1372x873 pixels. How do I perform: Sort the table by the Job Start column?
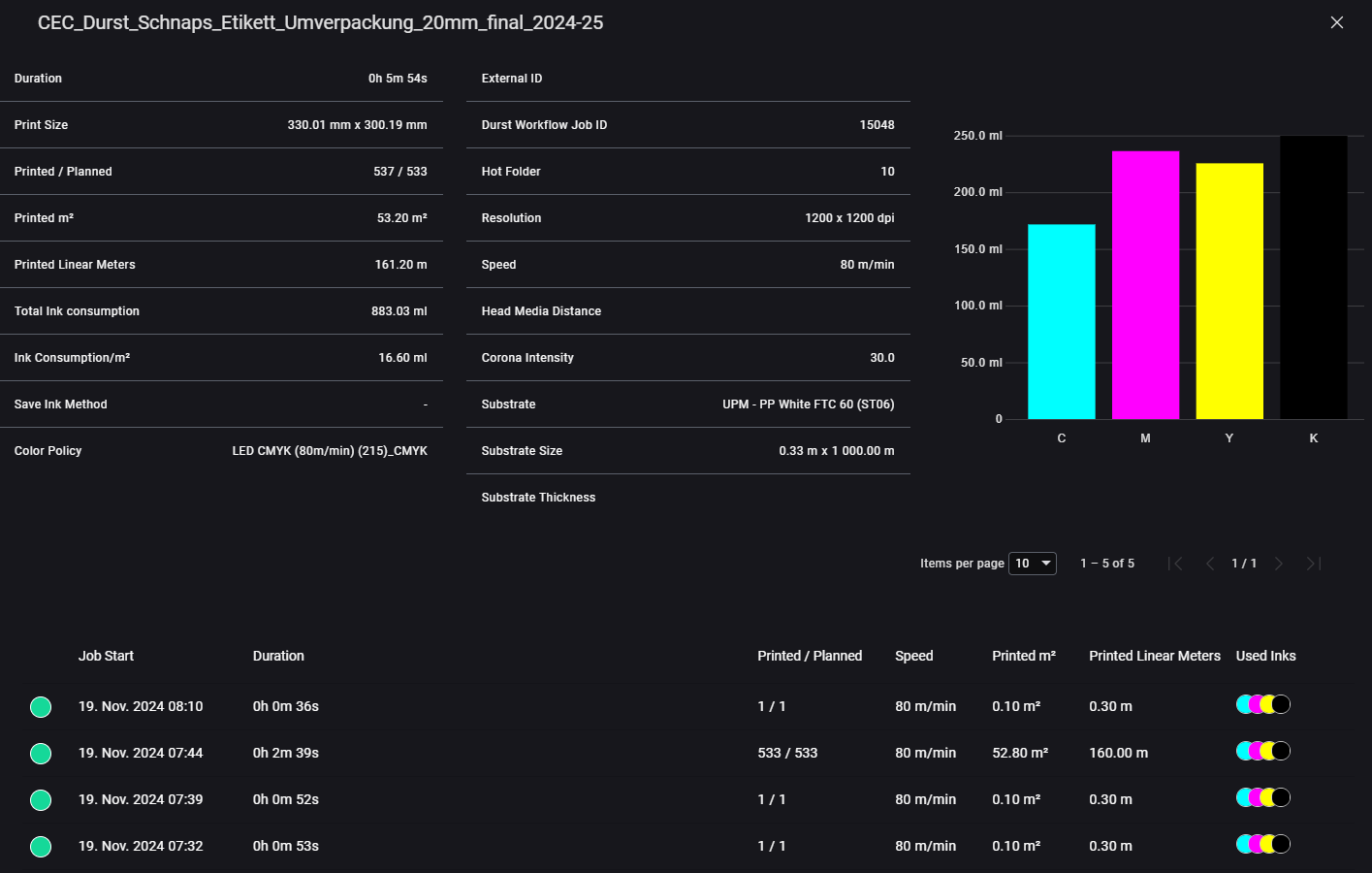pyautogui.click(x=106, y=656)
